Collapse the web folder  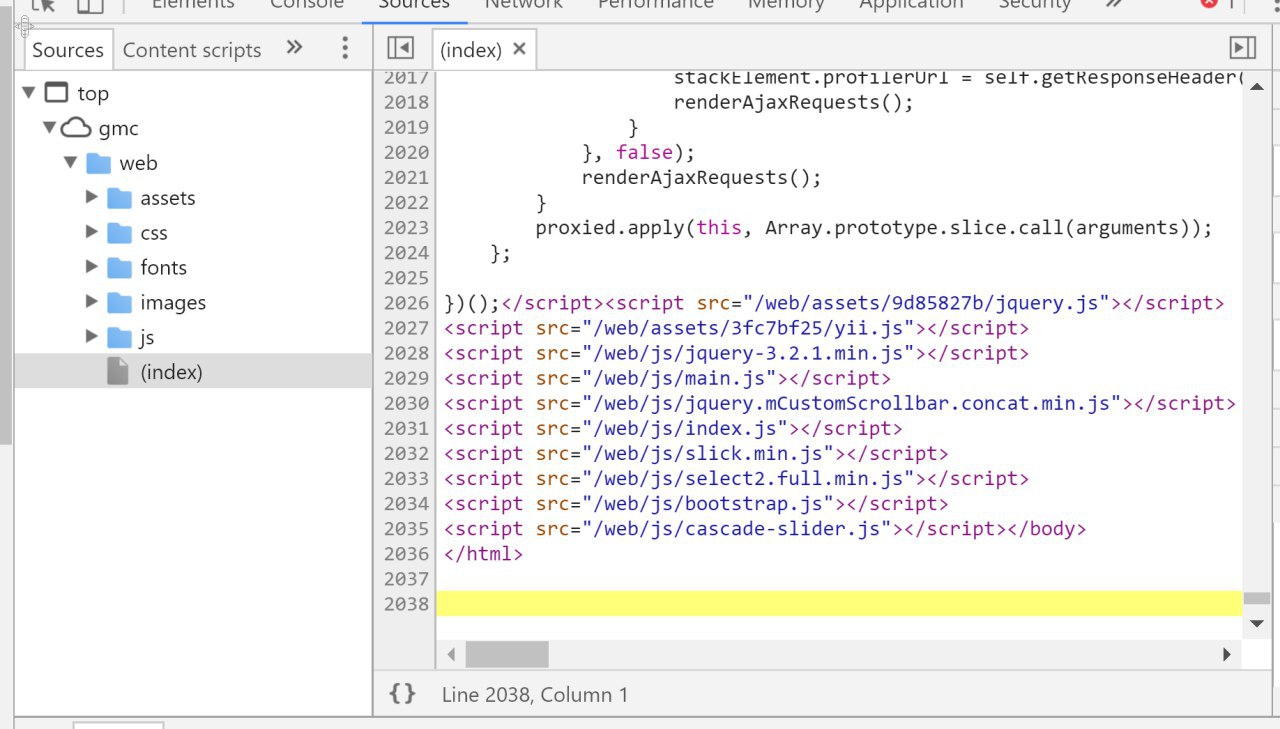tap(70, 162)
